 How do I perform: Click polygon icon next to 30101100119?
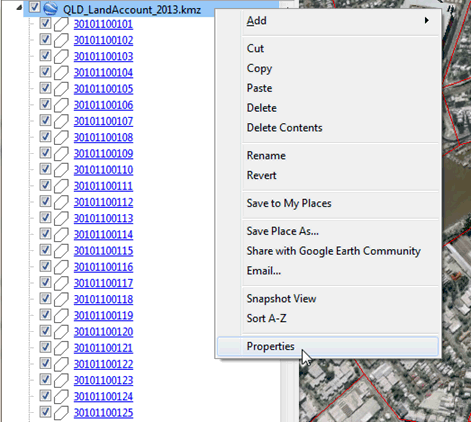coord(61,316)
